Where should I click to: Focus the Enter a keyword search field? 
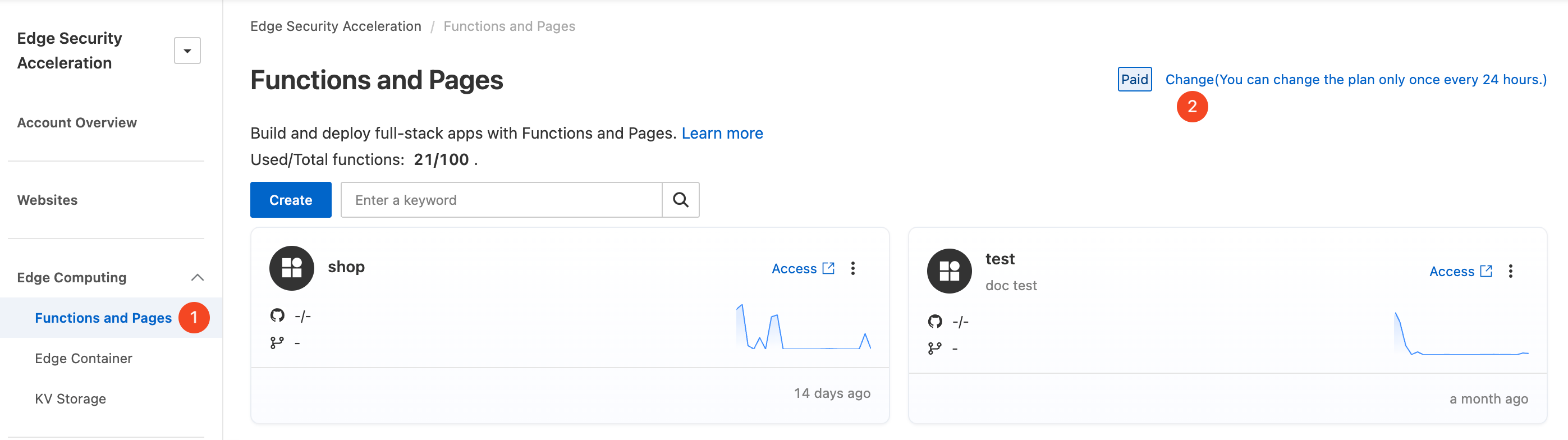pyautogui.click(x=501, y=200)
